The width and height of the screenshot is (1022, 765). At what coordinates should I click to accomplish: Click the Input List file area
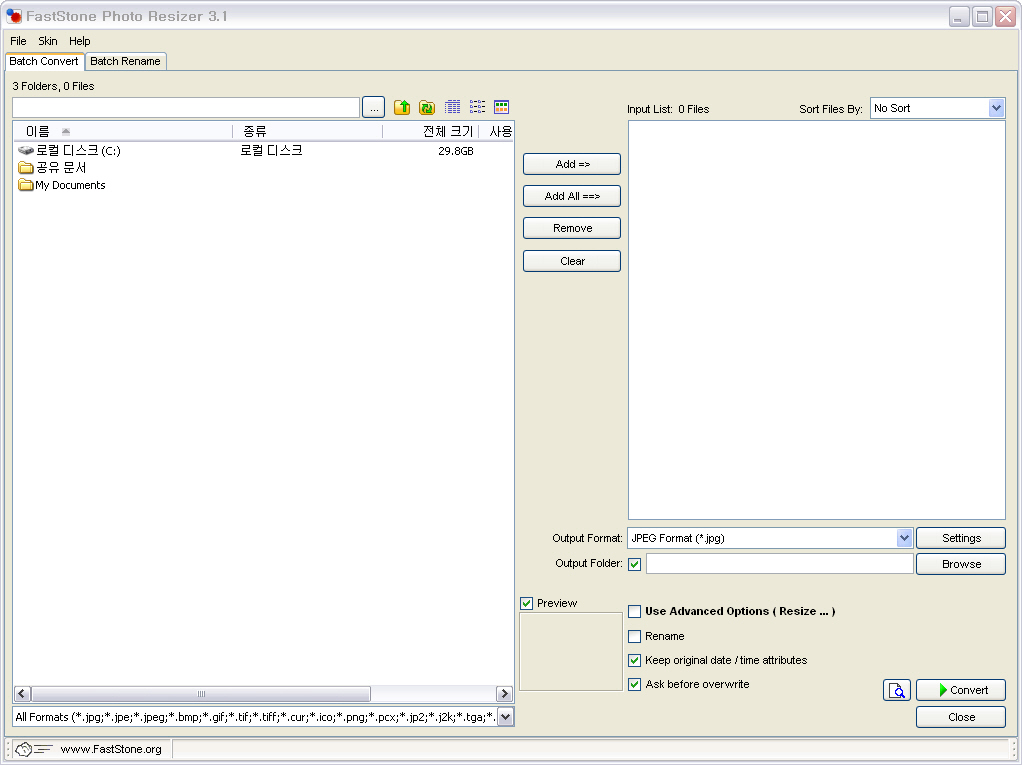coord(817,320)
